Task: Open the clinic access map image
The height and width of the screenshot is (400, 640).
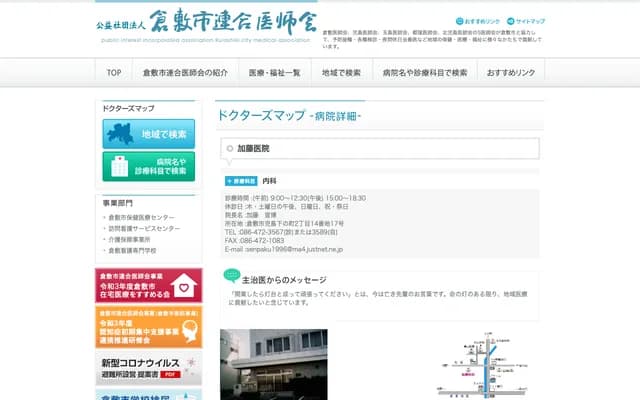Action: tap(483, 365)
